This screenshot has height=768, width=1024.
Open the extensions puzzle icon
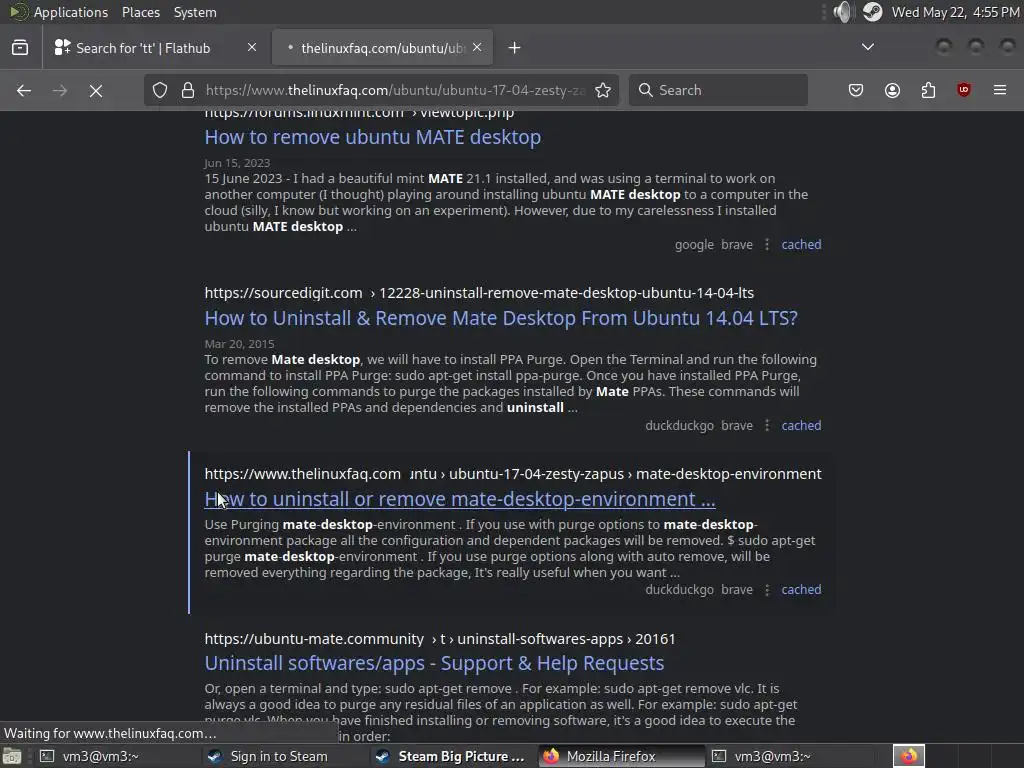tap(928, 90)
